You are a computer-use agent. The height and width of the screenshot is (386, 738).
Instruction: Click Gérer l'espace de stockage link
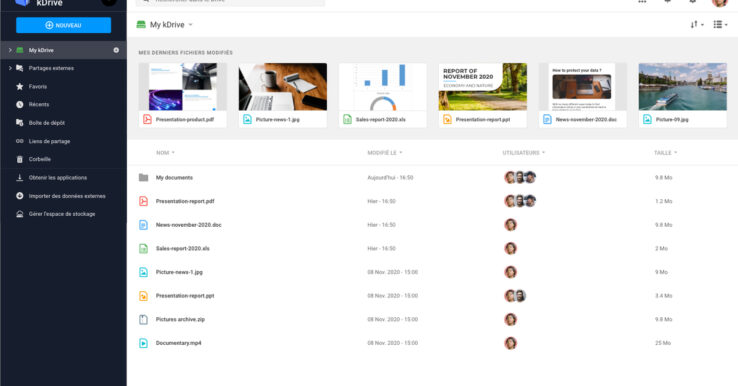[62, 214]
